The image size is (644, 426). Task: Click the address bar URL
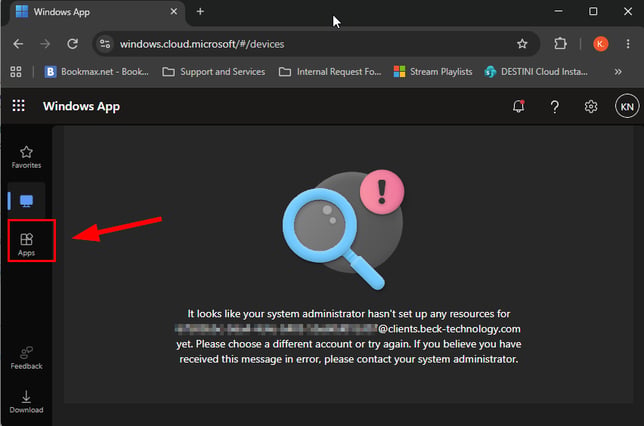202,44
